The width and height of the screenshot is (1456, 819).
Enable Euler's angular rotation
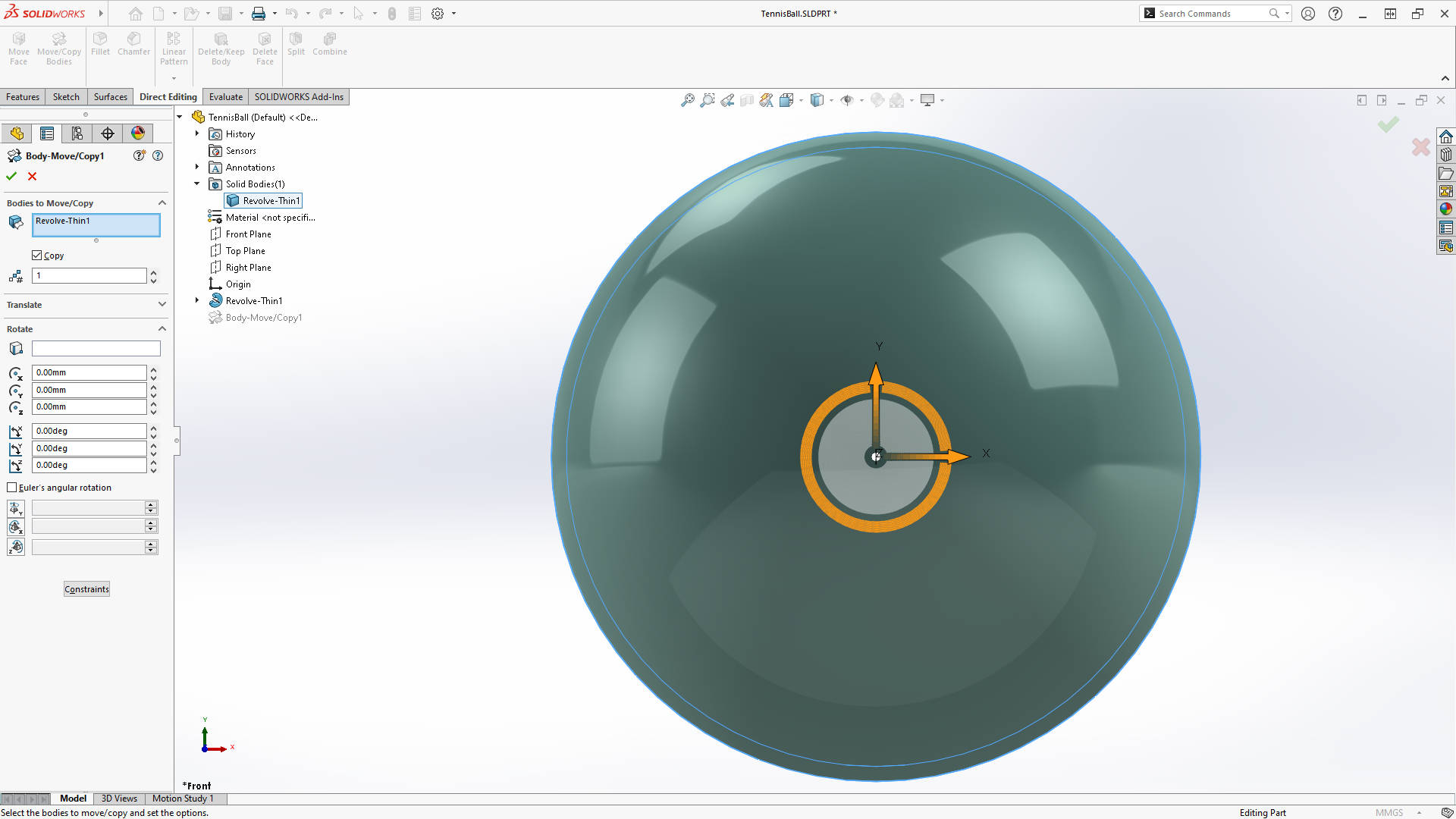click(12, 488)
